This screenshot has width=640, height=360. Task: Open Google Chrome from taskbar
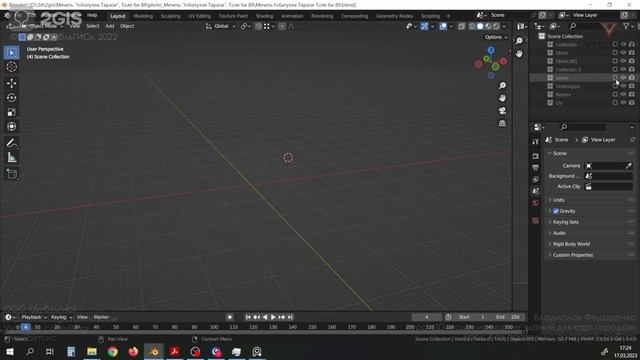pyautogui.click(x=113, y=351)
